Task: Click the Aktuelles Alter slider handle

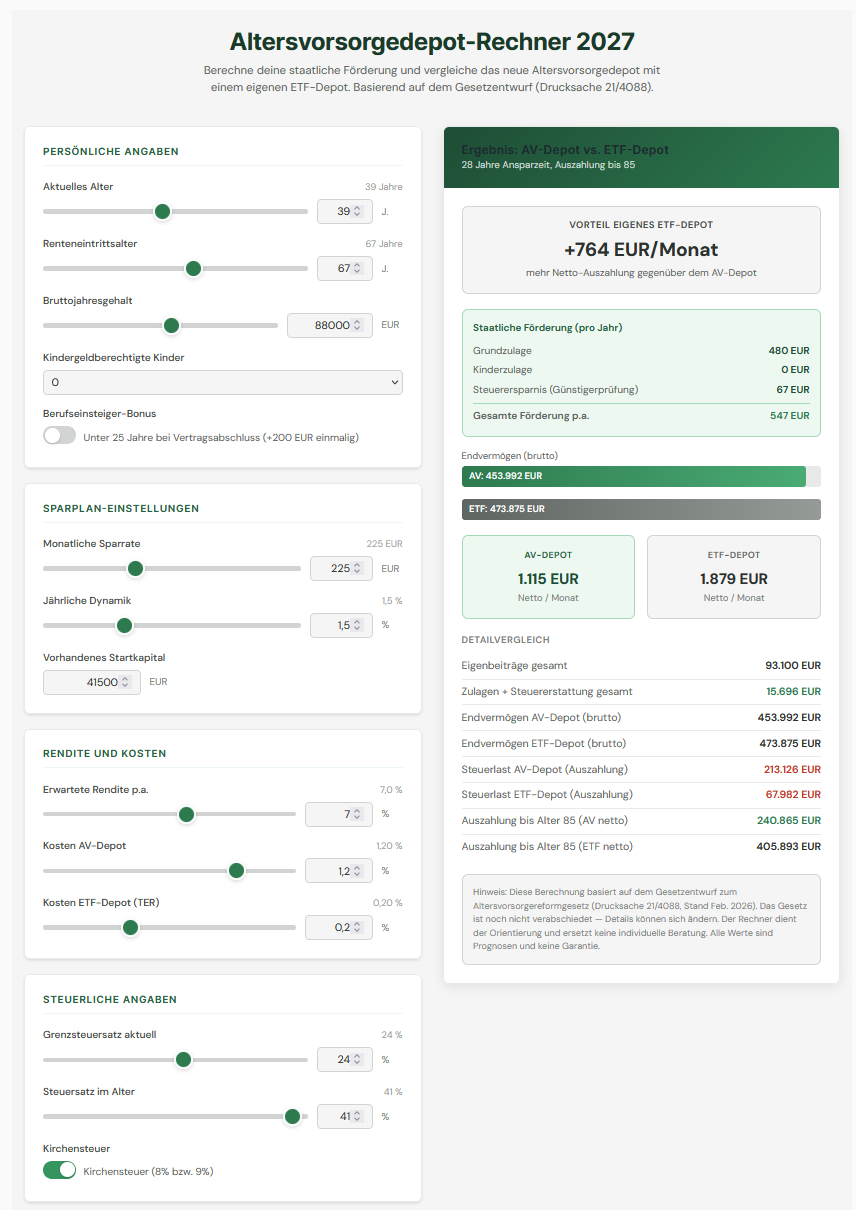Action: click(x=162, y=211)
